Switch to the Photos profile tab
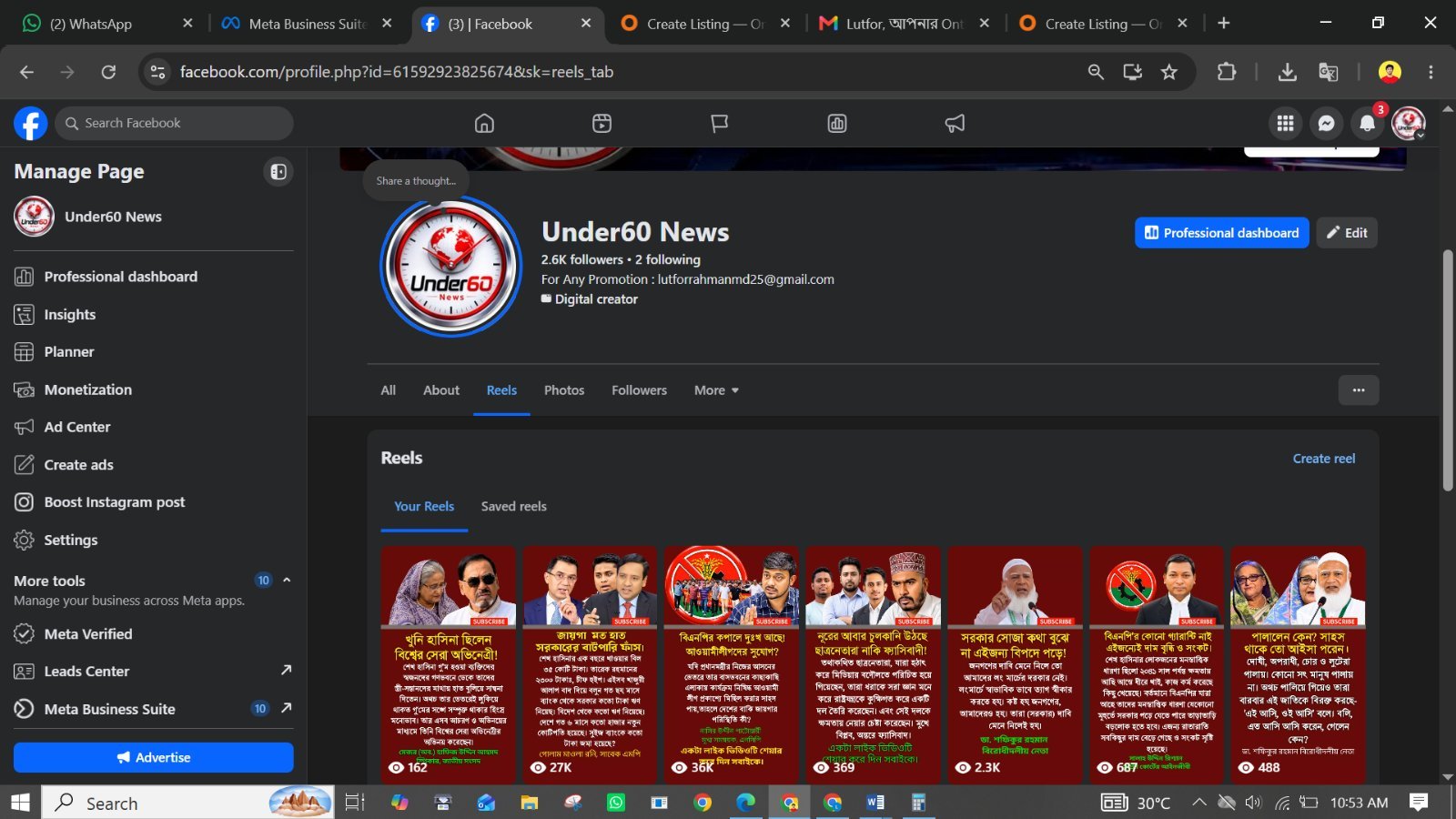The width and height of the screenshot is (1456, 819). pyautogui.click(x=564, y=389)
